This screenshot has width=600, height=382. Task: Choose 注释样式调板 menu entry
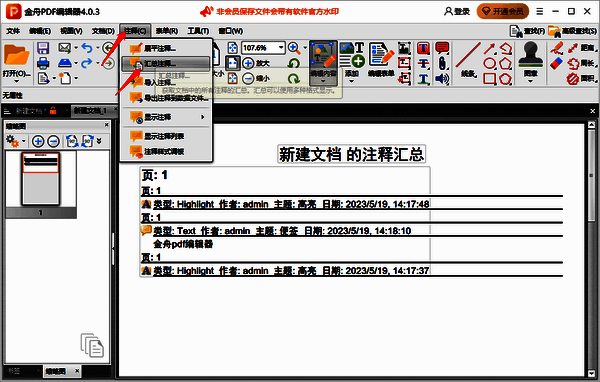[x=166, y=152]
